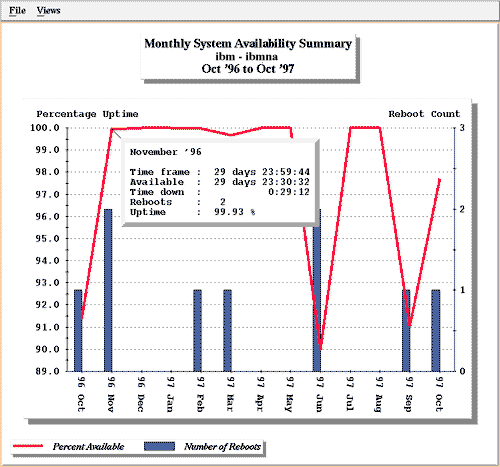Image resolution: width=500 pixels, height=467 pixels.
Task: Click the Nov '96 reboot bar
Action: [108, 290]
